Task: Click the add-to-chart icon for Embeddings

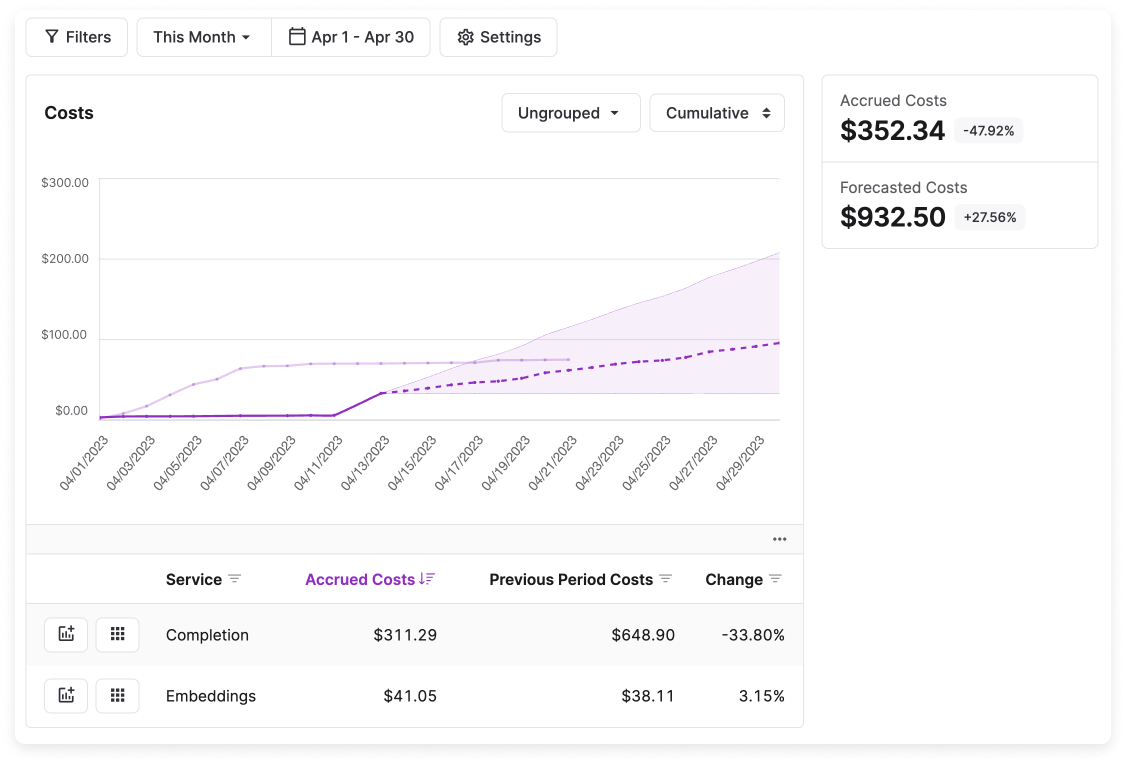Action: pyautogui.click(x=65, y=695)
